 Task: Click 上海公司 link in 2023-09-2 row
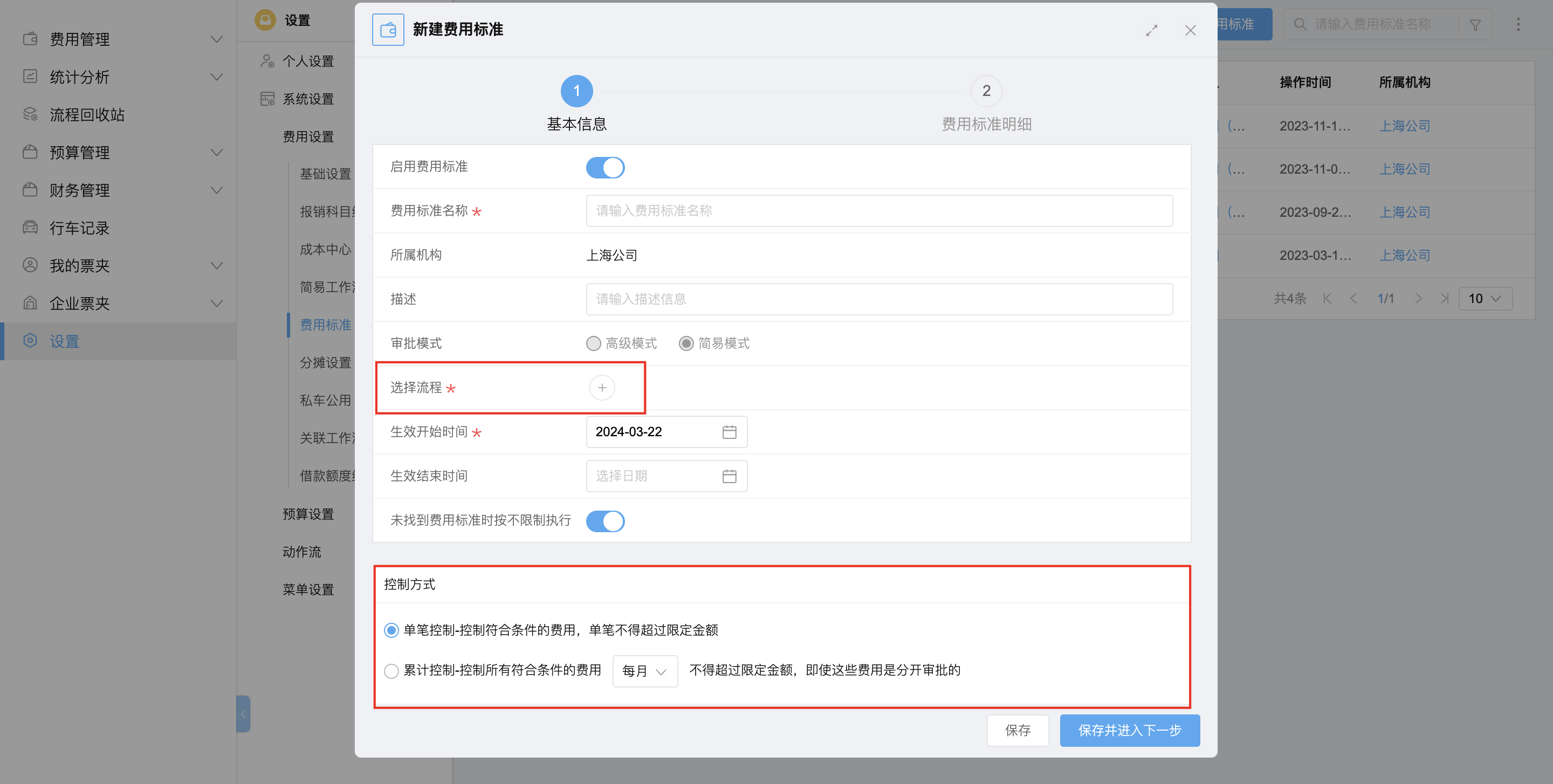coord(1405,212)
